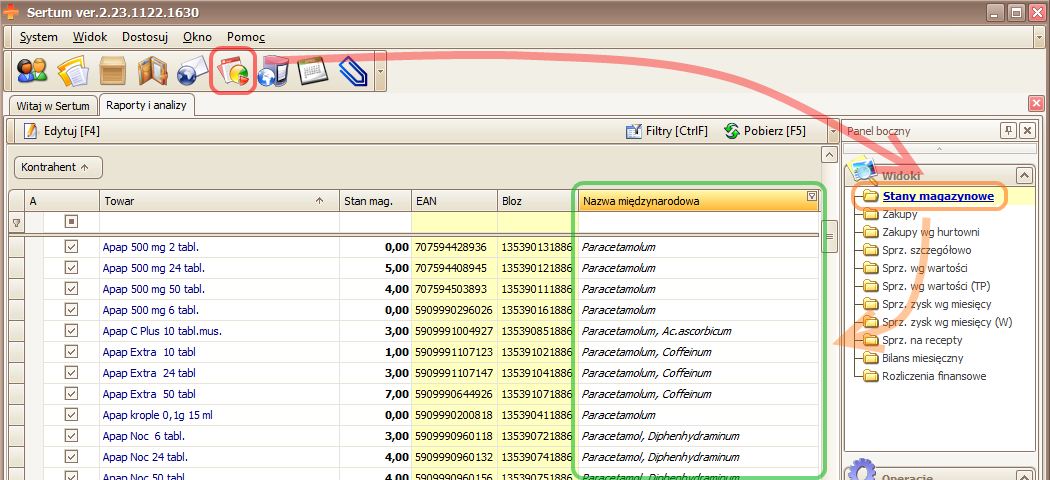This screenshot has height=480, width=1050.
Task: Expand the main toolbar overflow arrow
Action: (380, 73)
